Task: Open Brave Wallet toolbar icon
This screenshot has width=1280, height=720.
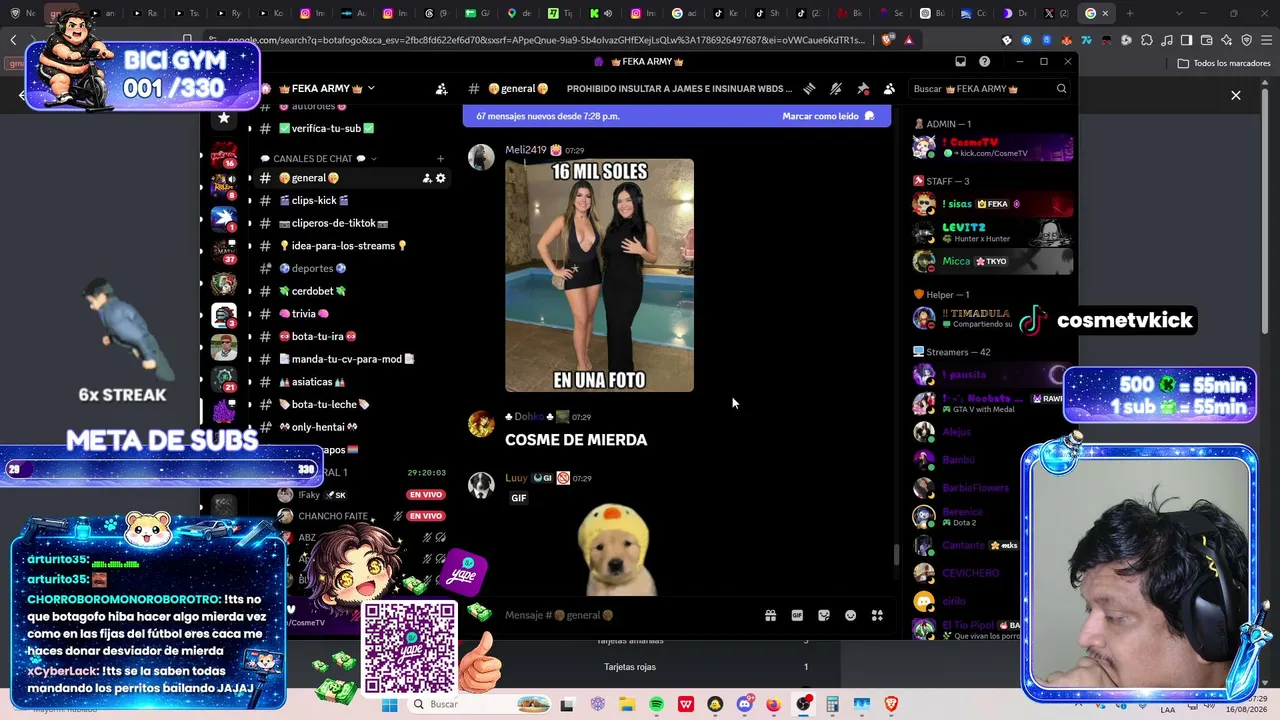Action: coord(1206,40)
